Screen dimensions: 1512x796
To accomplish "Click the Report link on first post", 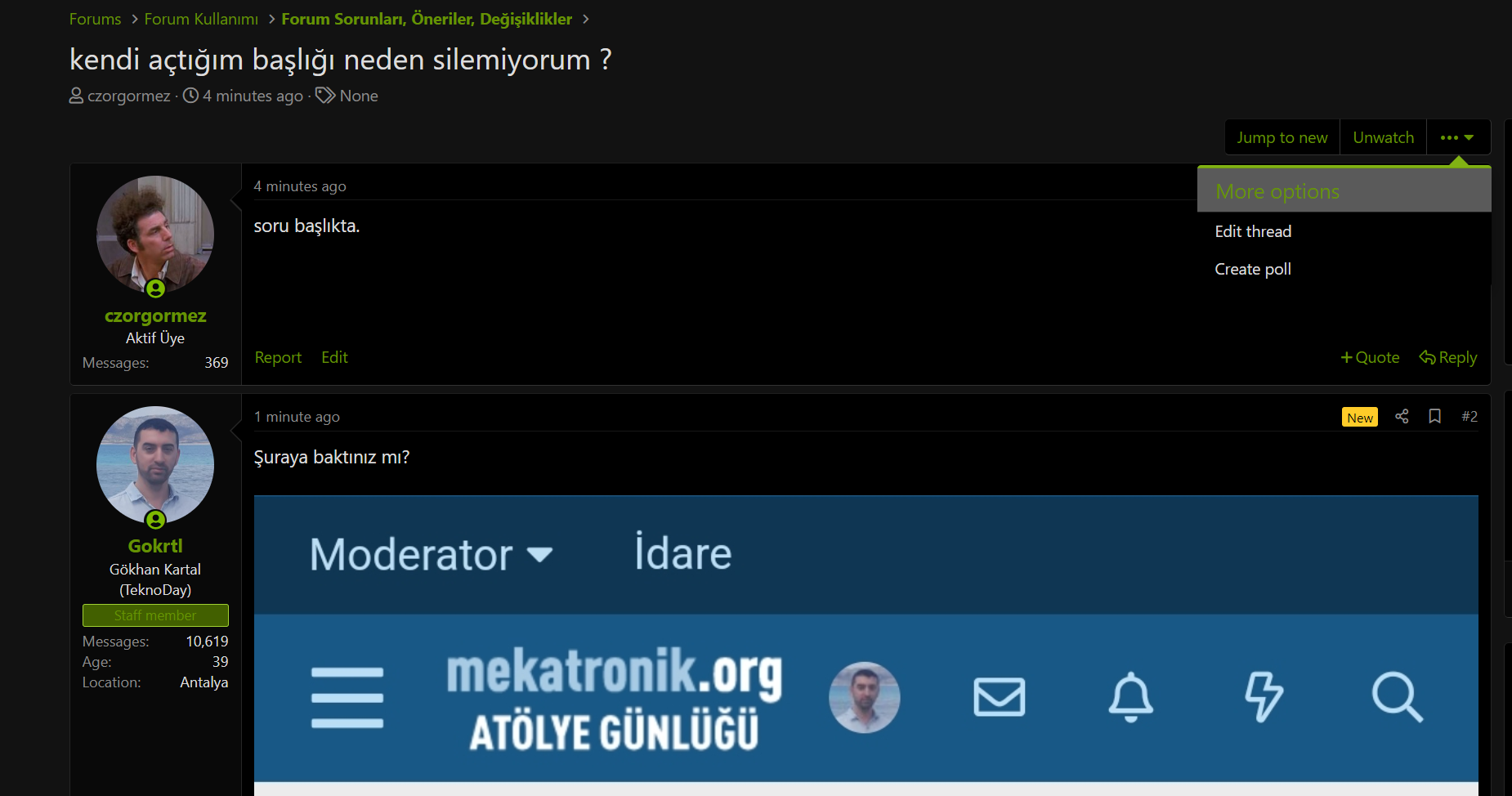I will (x=278, y=357).
